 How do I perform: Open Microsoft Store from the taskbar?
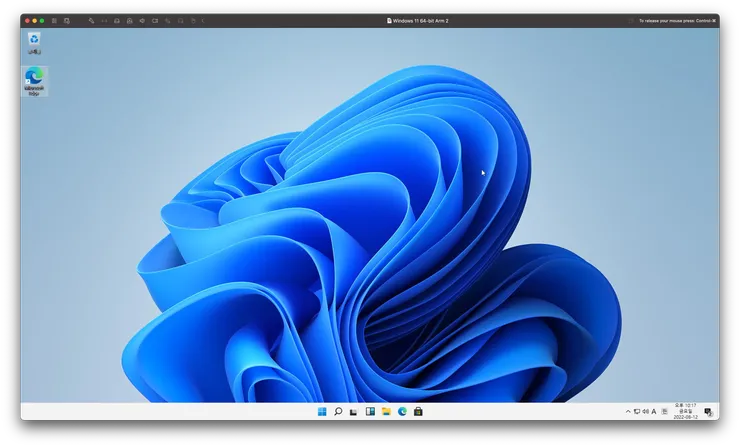coord(418,412)
